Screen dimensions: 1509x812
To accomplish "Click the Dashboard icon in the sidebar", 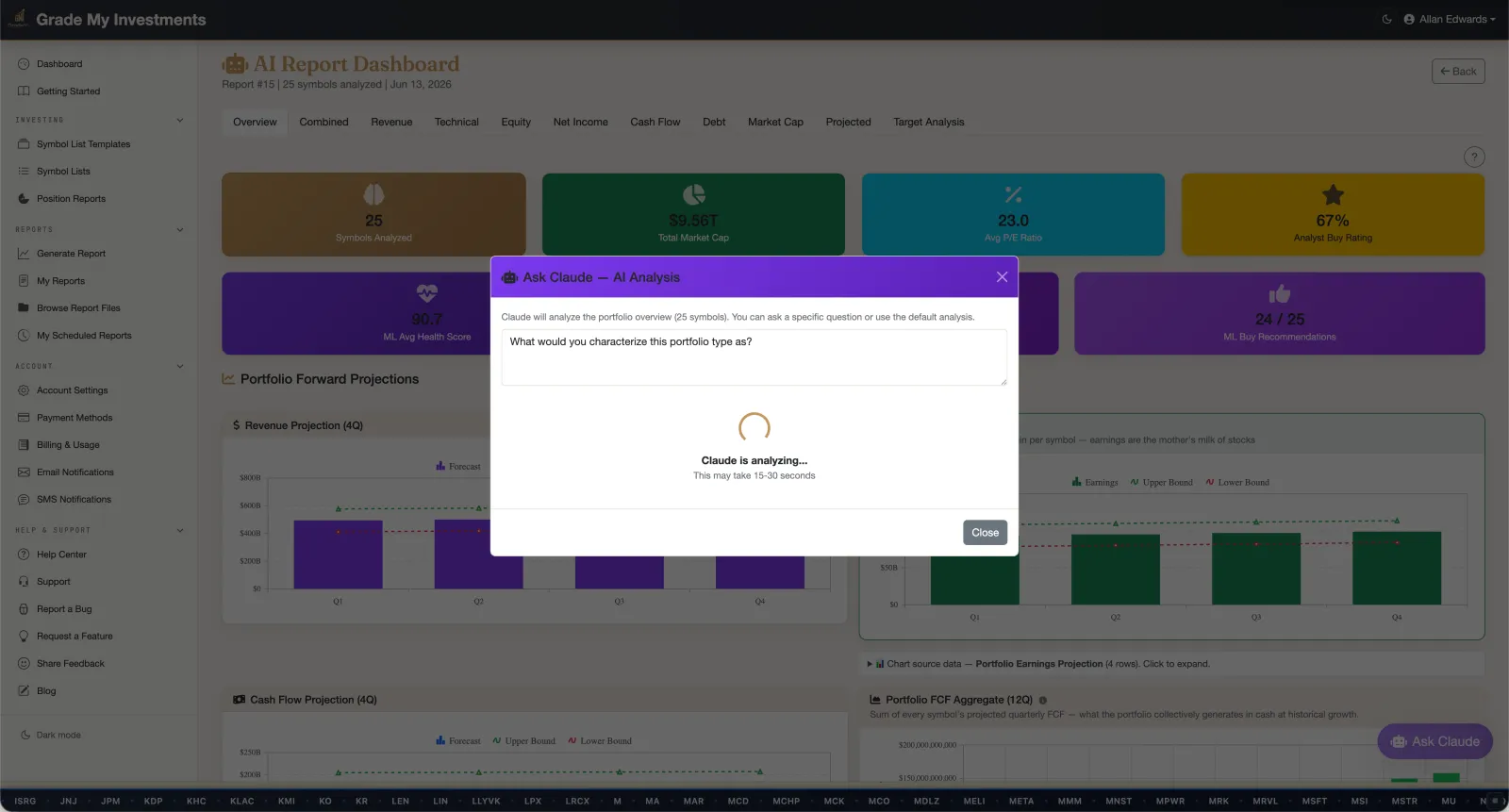I will [24, 64].
